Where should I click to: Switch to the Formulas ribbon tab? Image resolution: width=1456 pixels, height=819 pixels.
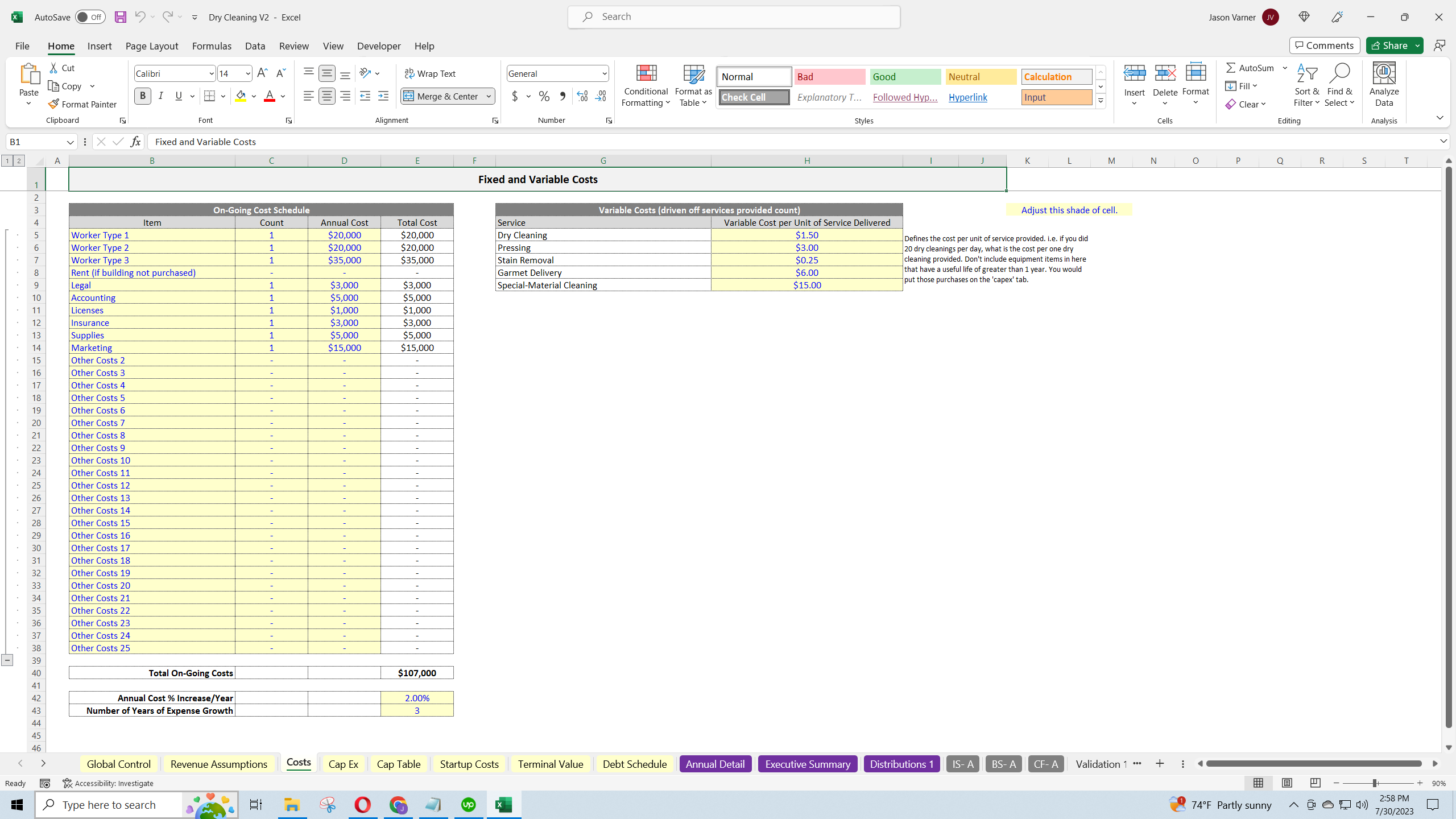tap(212, 46)
